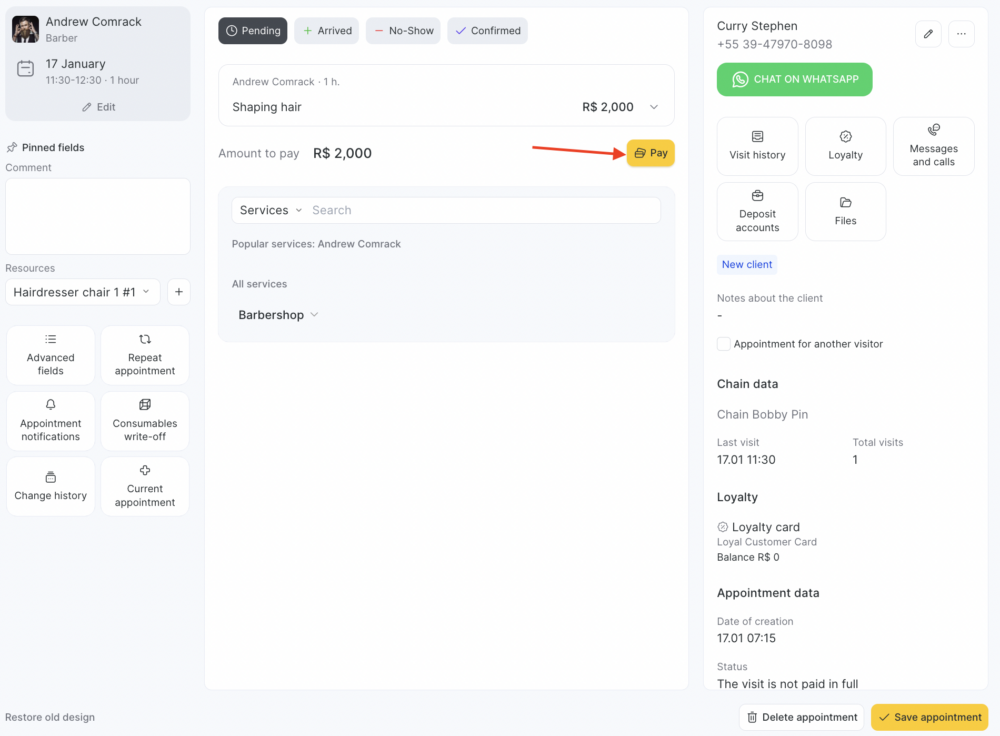The width and height of the screenshot is (1000, 736).
Task: Check Appointment for another visitor
Action: [723, 344]
